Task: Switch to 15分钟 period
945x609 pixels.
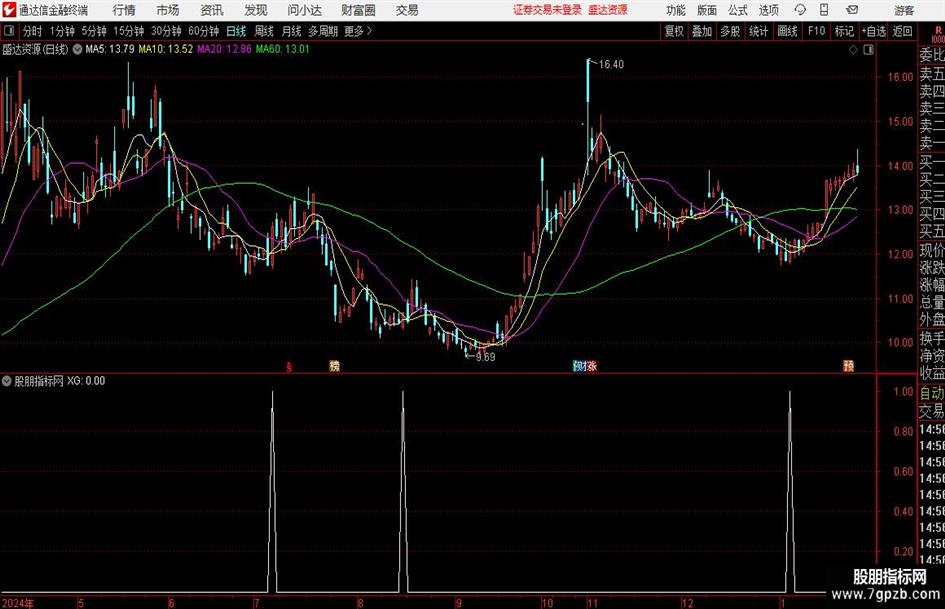Action: (129, 31)
